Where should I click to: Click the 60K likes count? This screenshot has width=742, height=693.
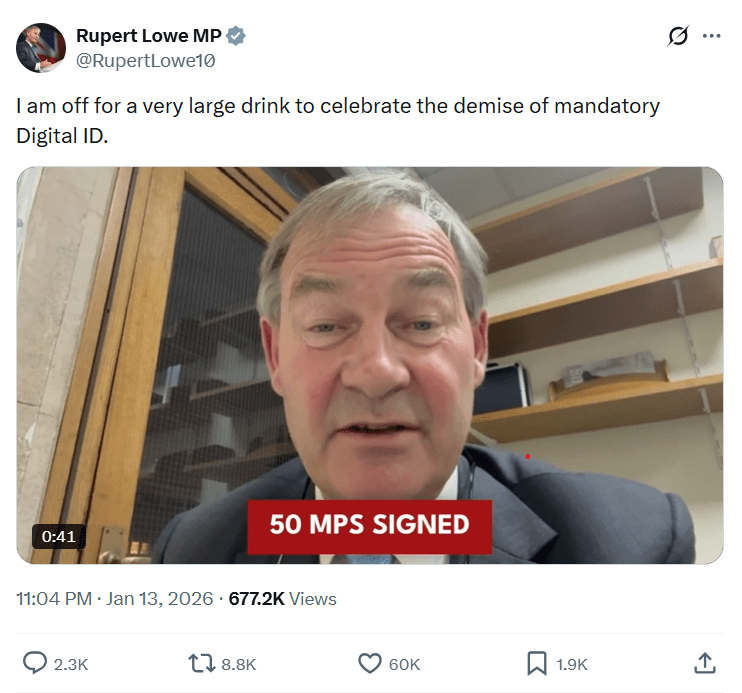click(404, 664)
